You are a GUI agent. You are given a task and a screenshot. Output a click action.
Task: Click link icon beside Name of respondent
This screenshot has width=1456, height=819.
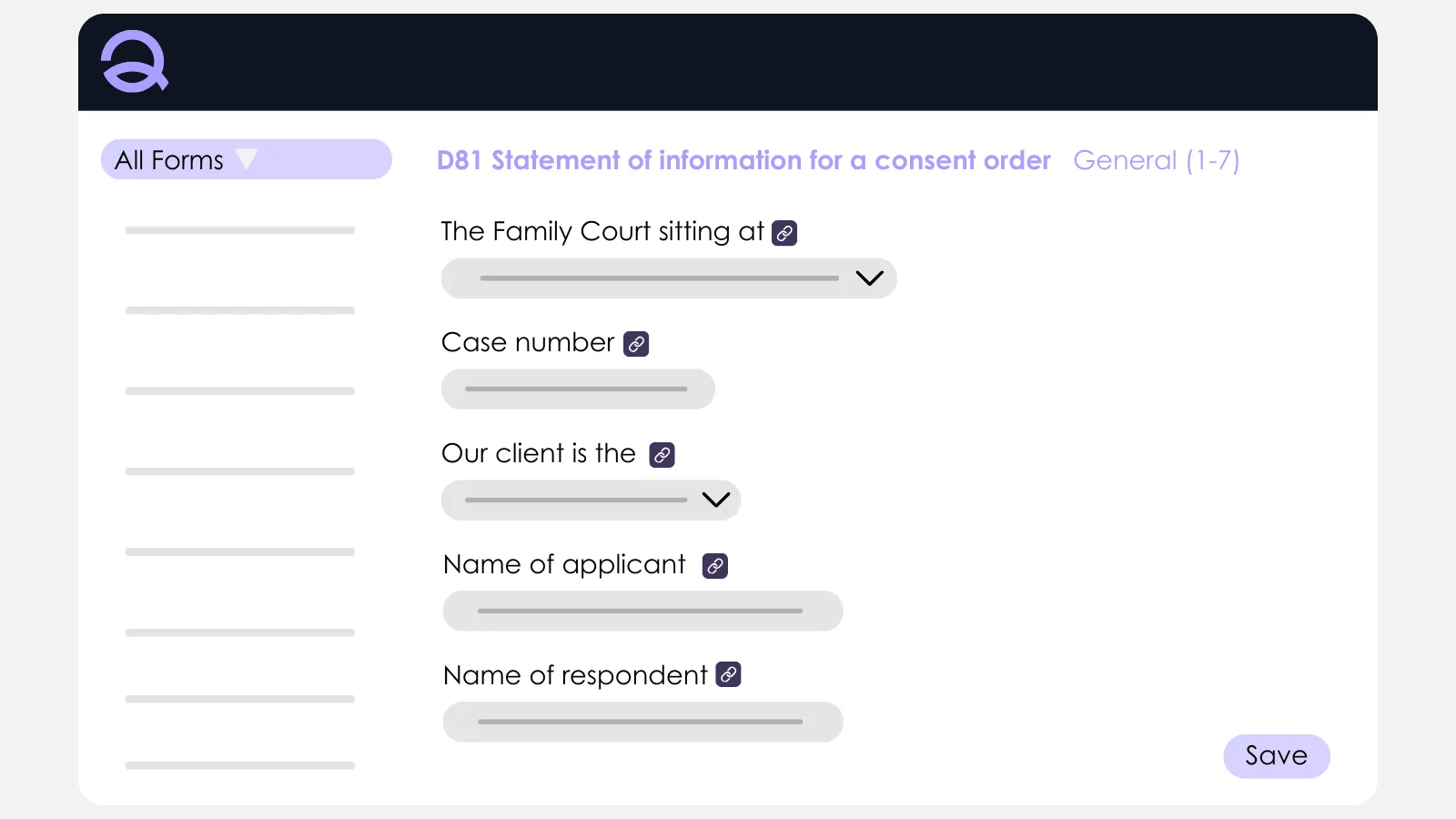point(729,675)
